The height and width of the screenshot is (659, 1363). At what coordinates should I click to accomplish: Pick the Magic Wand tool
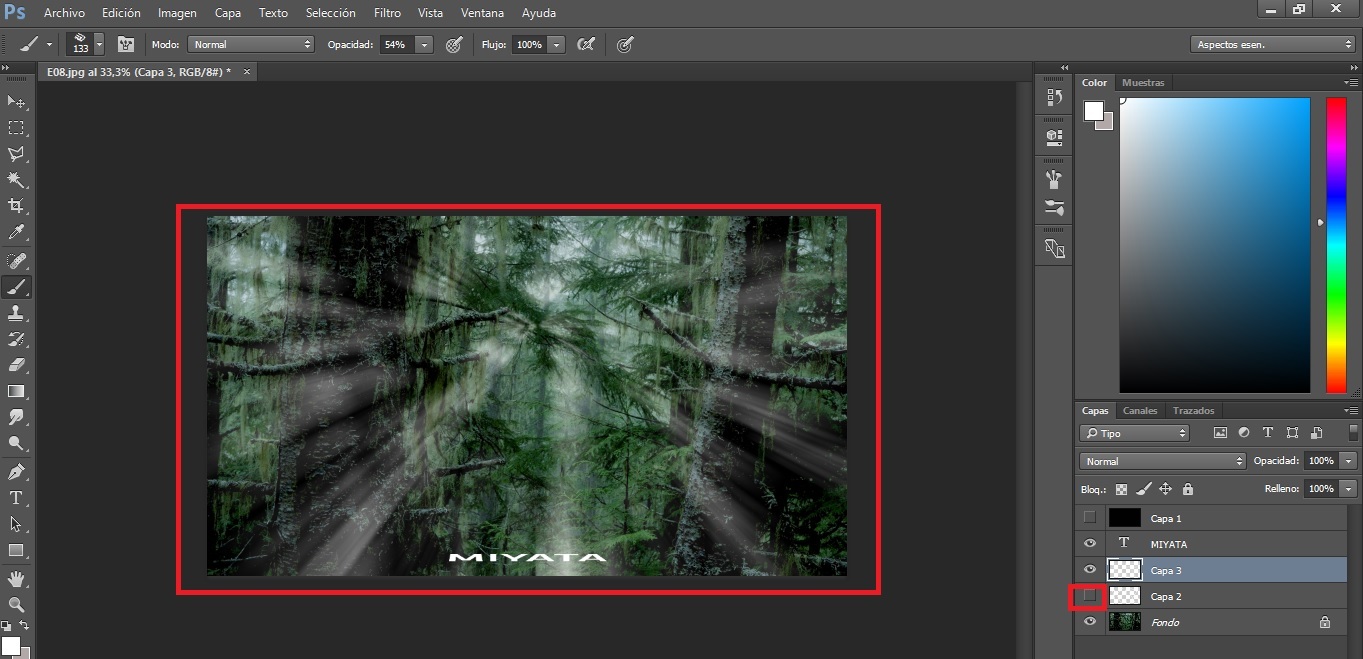coord(16,180)
